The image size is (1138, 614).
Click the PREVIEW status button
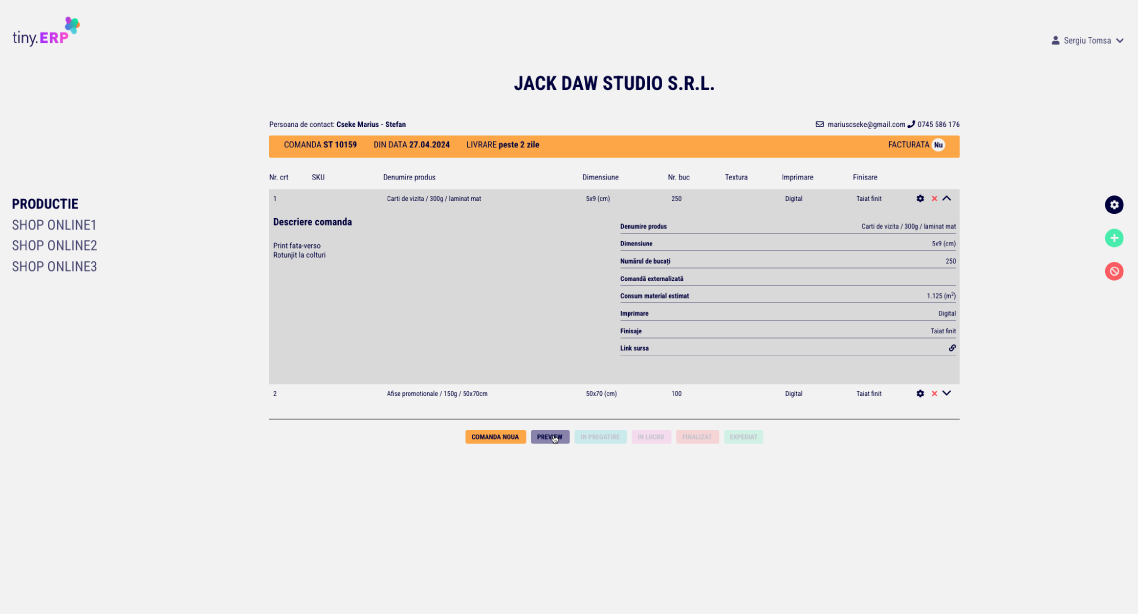pyautogui.click(x=549, y=437)
